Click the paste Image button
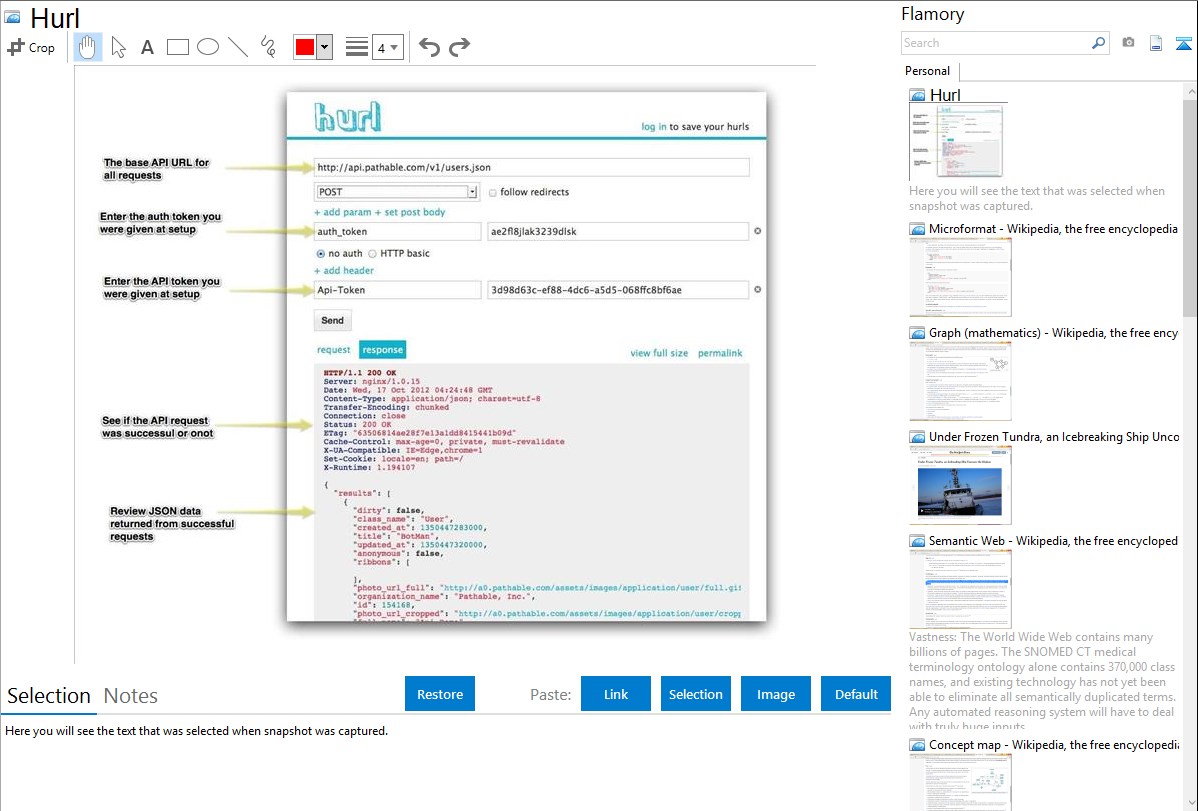This screenshot has height=811, width=1198. 775,694
